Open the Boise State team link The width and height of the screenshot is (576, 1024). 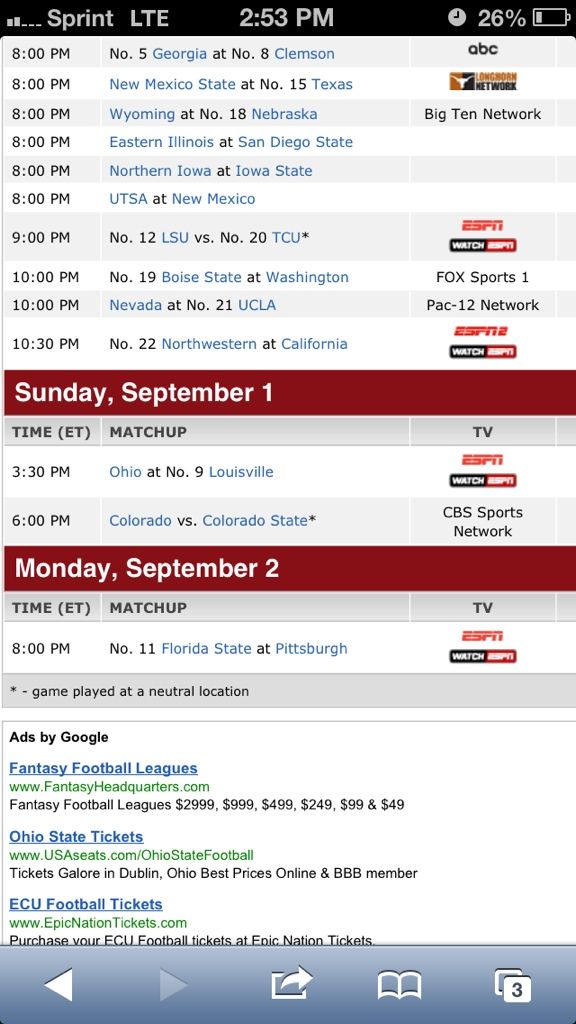click(201, 277)
